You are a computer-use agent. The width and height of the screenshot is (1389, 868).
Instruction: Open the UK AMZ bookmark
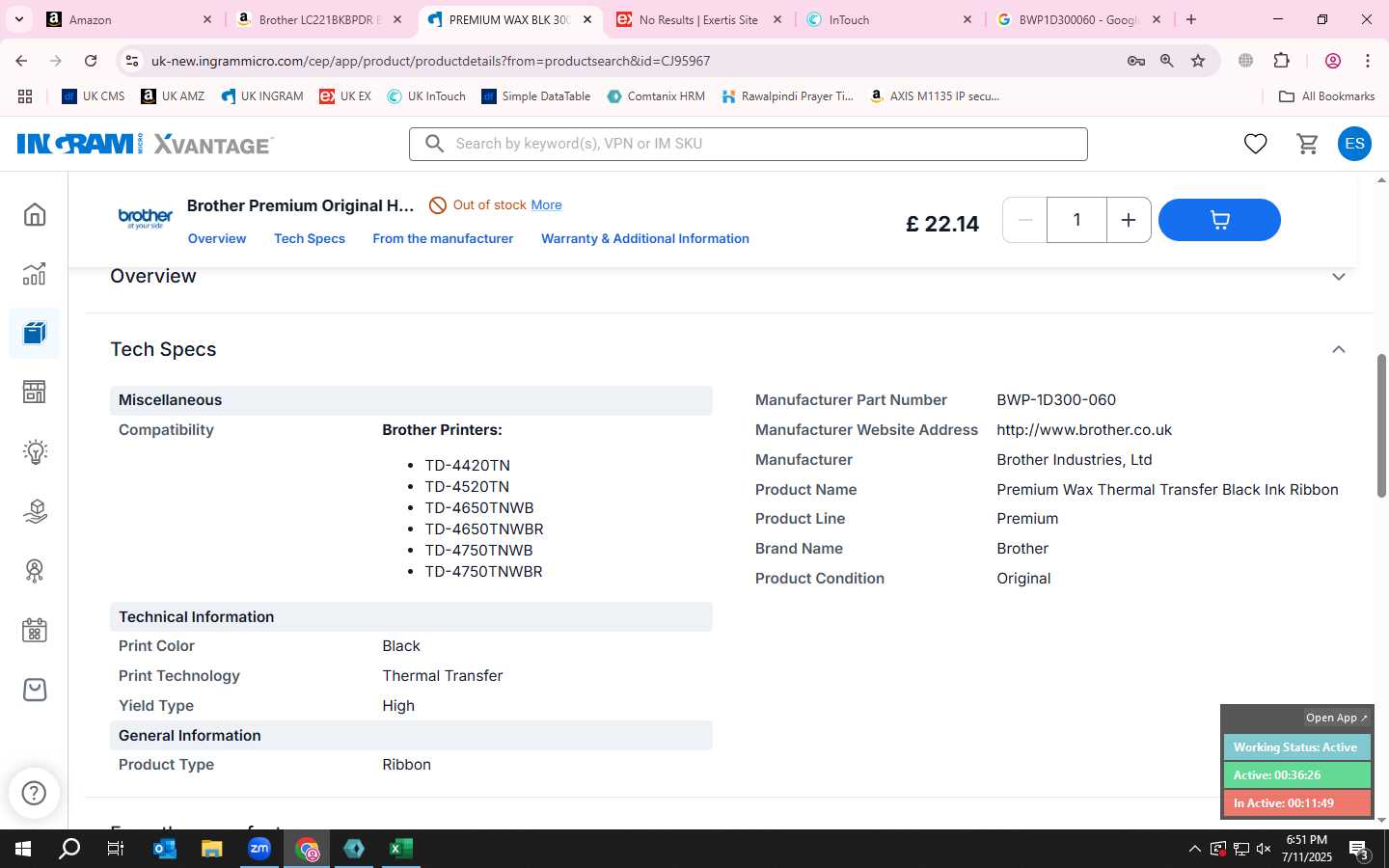pos(172,96)
